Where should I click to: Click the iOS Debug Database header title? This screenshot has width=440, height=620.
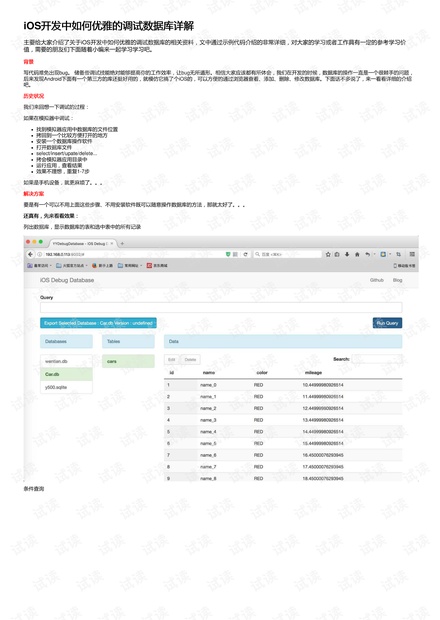[x=67, y=280]
